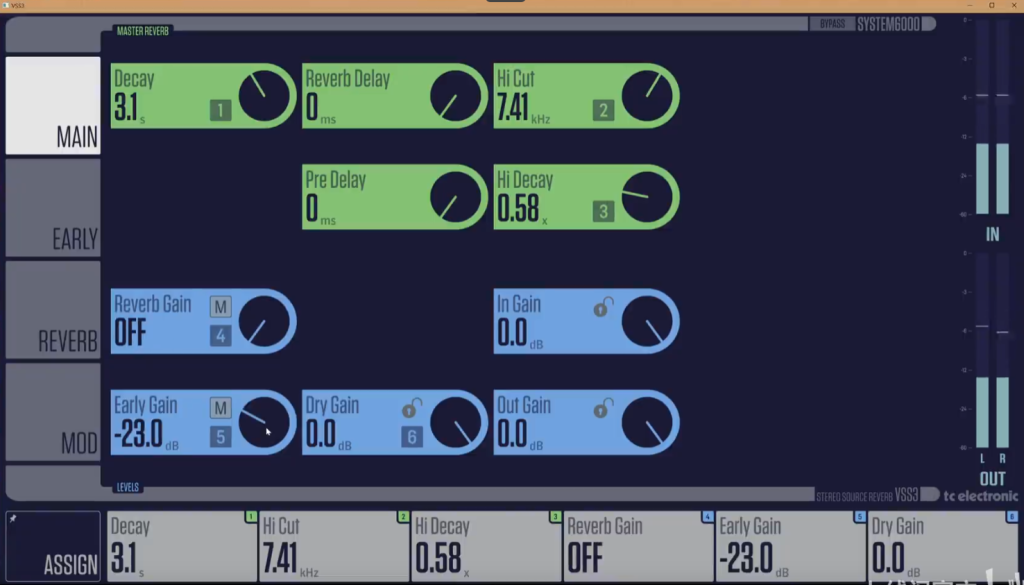Click assign badge 1 on Decay control

pos(220,110)
